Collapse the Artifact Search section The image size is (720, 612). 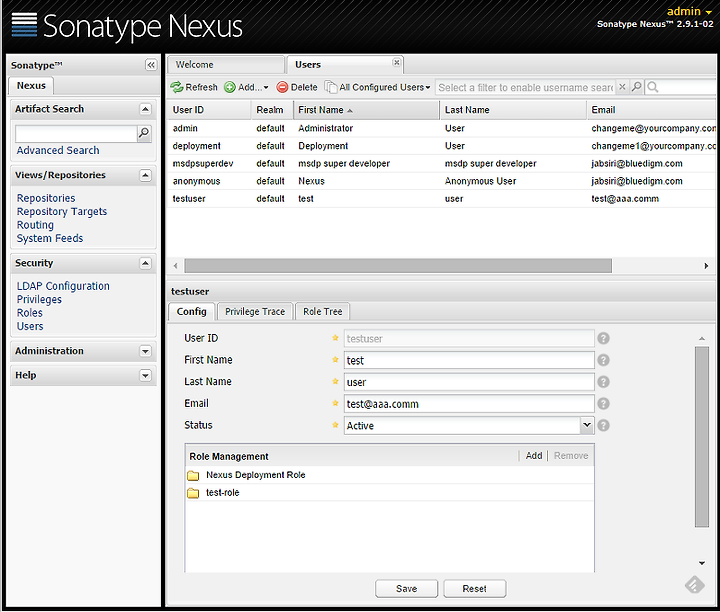[x=145, y=109]
